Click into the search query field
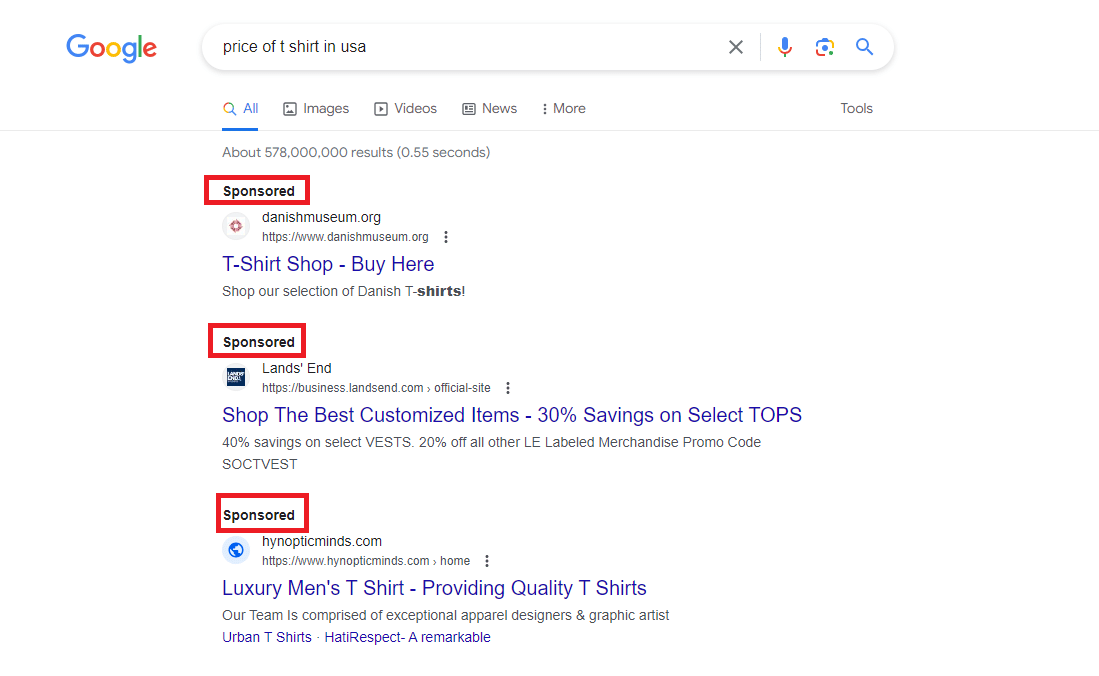The width and height of the screenshot is (1099, 676). [460, 47]
